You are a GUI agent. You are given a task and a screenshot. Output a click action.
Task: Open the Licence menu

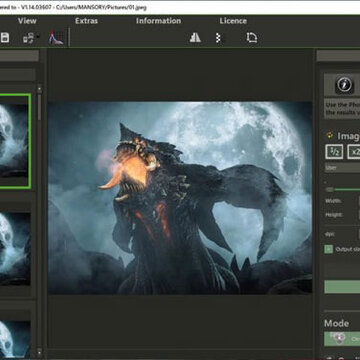(233, 21)
